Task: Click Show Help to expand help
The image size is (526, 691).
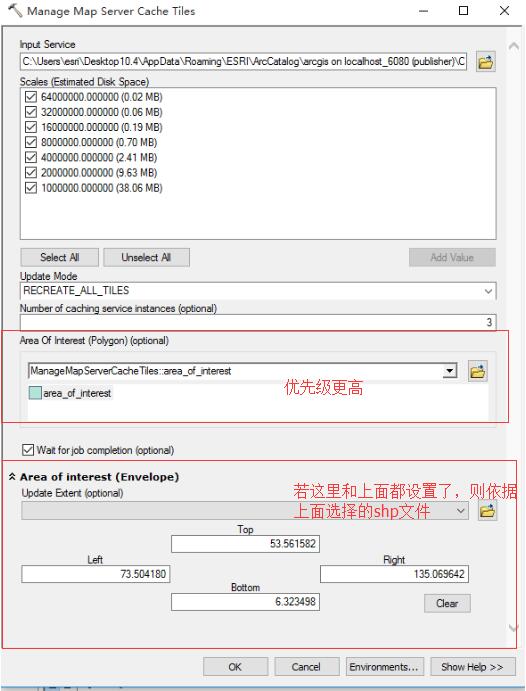Action: (472, 667)
